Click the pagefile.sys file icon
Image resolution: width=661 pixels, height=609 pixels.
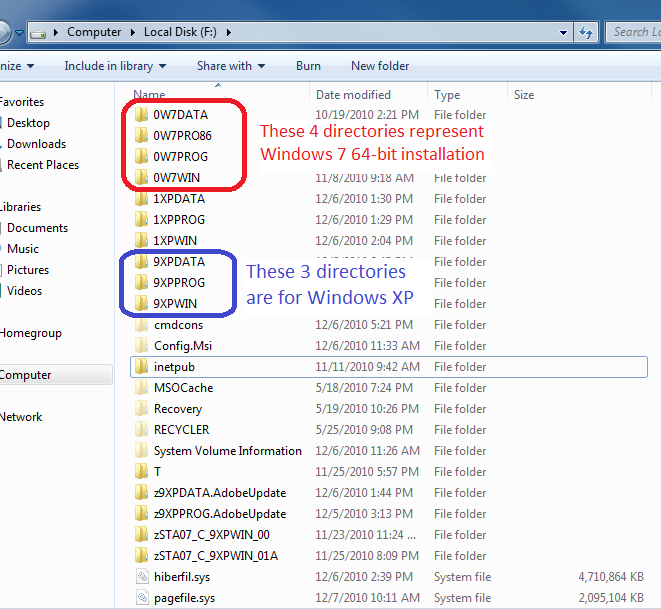coord(142,598)
